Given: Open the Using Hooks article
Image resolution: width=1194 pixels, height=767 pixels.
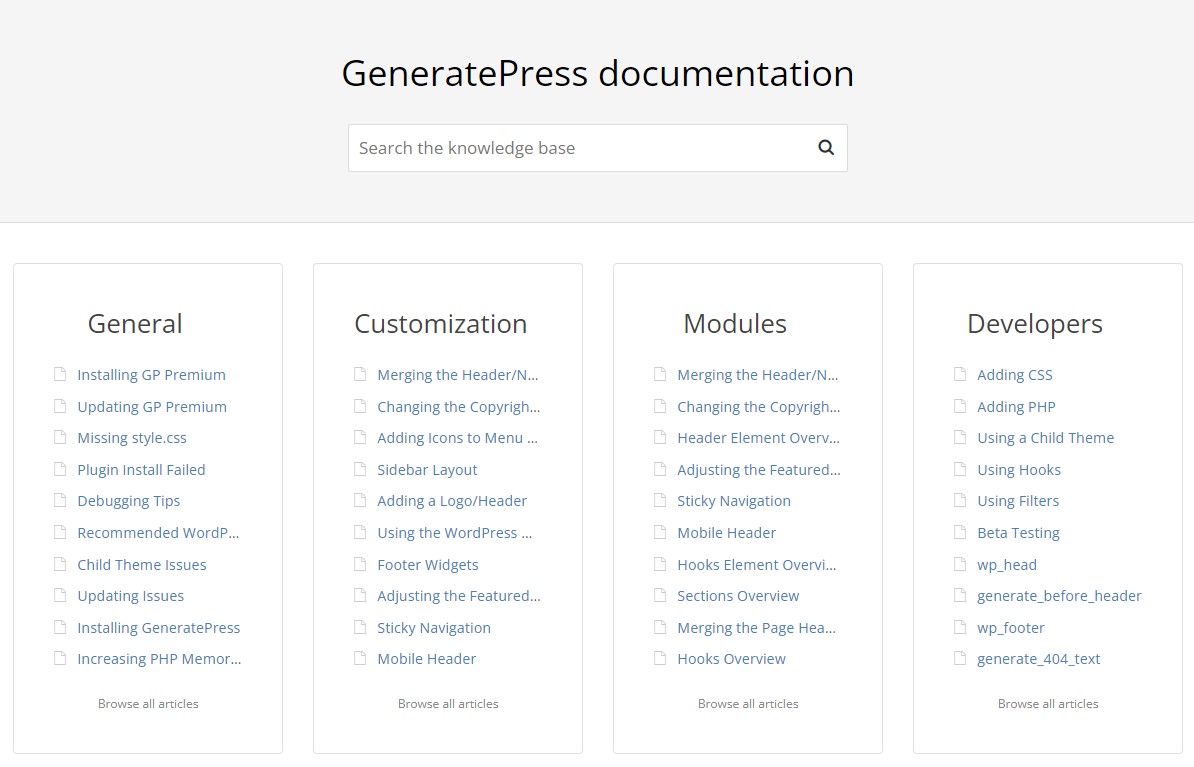Looking at the screenshot, I should (x=1019, y=470).
